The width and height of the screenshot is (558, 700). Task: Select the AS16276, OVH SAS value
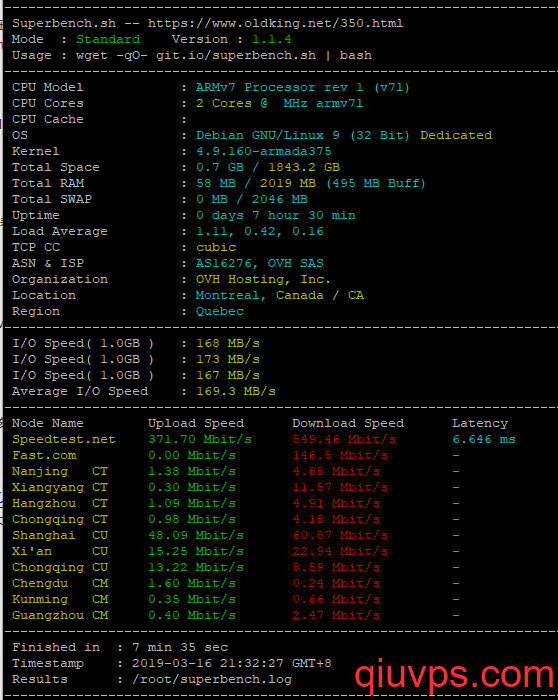pyautogui.click(x=260, y=263)
